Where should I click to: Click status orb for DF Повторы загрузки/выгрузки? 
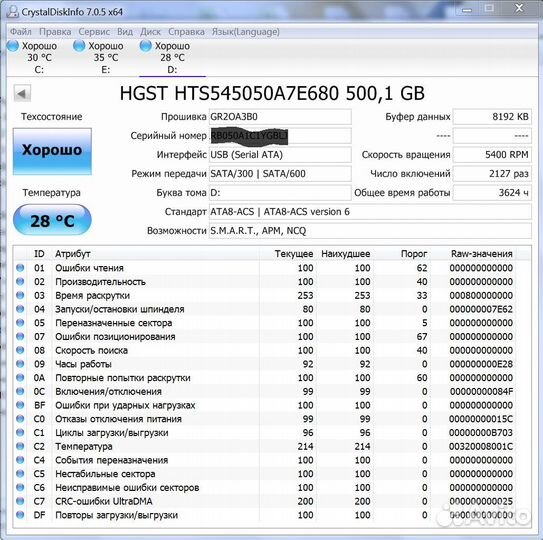coord(20,515)
